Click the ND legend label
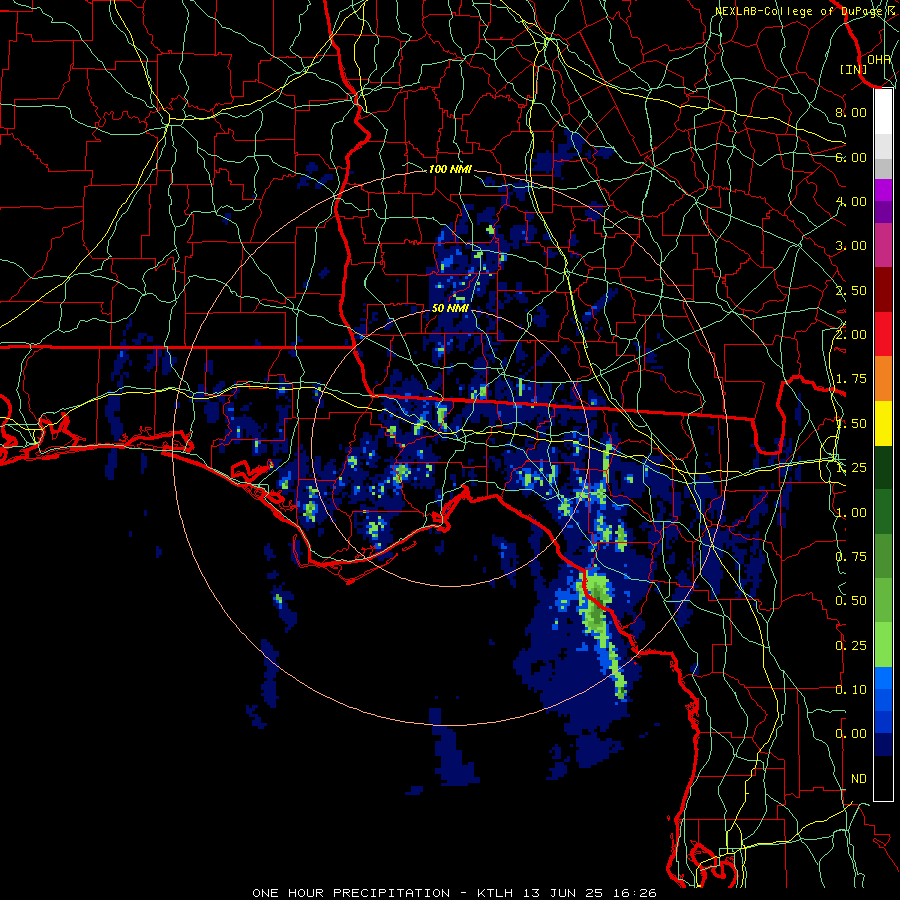 (x=859, y=779)
